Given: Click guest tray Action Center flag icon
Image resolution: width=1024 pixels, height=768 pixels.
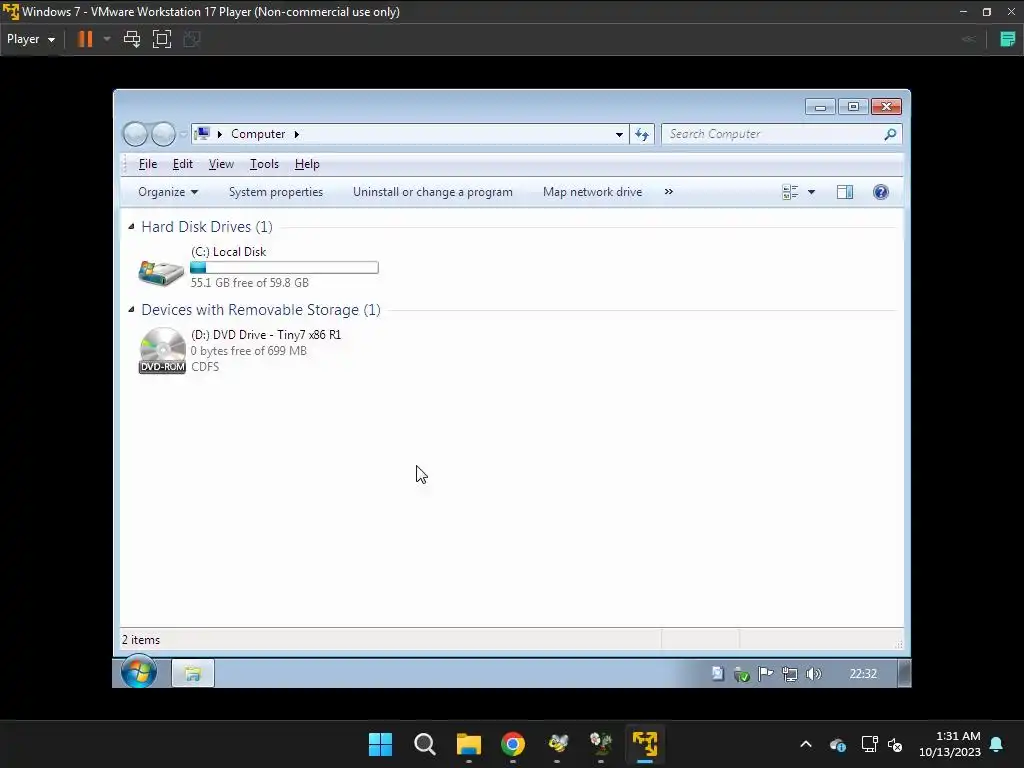Looking at the screenshot, I should click(765, 673).
